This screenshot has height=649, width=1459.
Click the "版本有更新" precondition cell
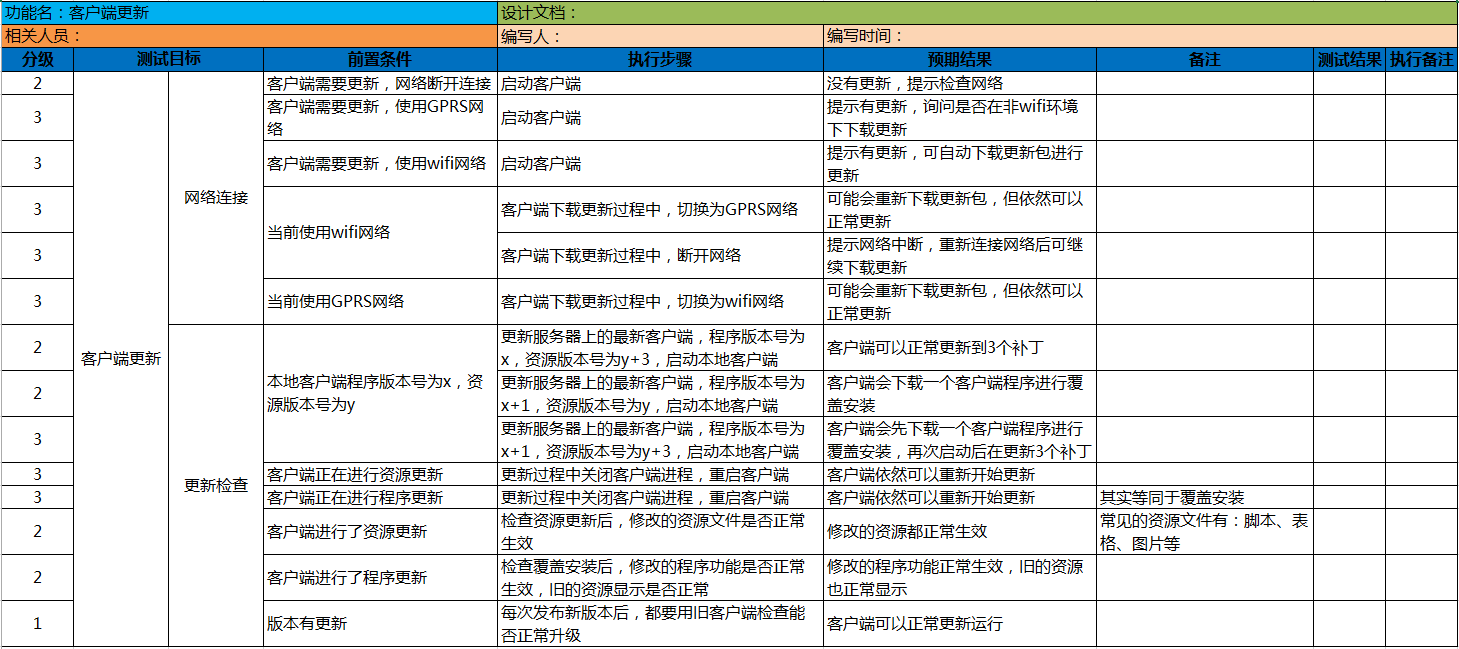380,623
